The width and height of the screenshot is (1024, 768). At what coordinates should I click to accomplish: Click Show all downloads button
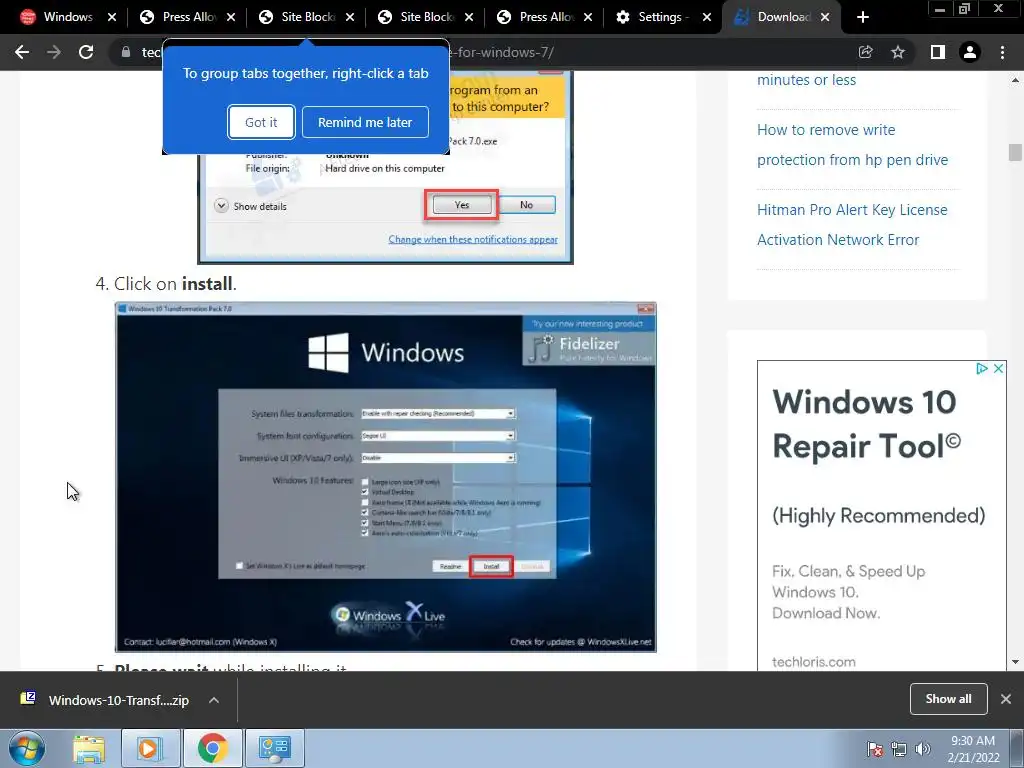(948, 699)
